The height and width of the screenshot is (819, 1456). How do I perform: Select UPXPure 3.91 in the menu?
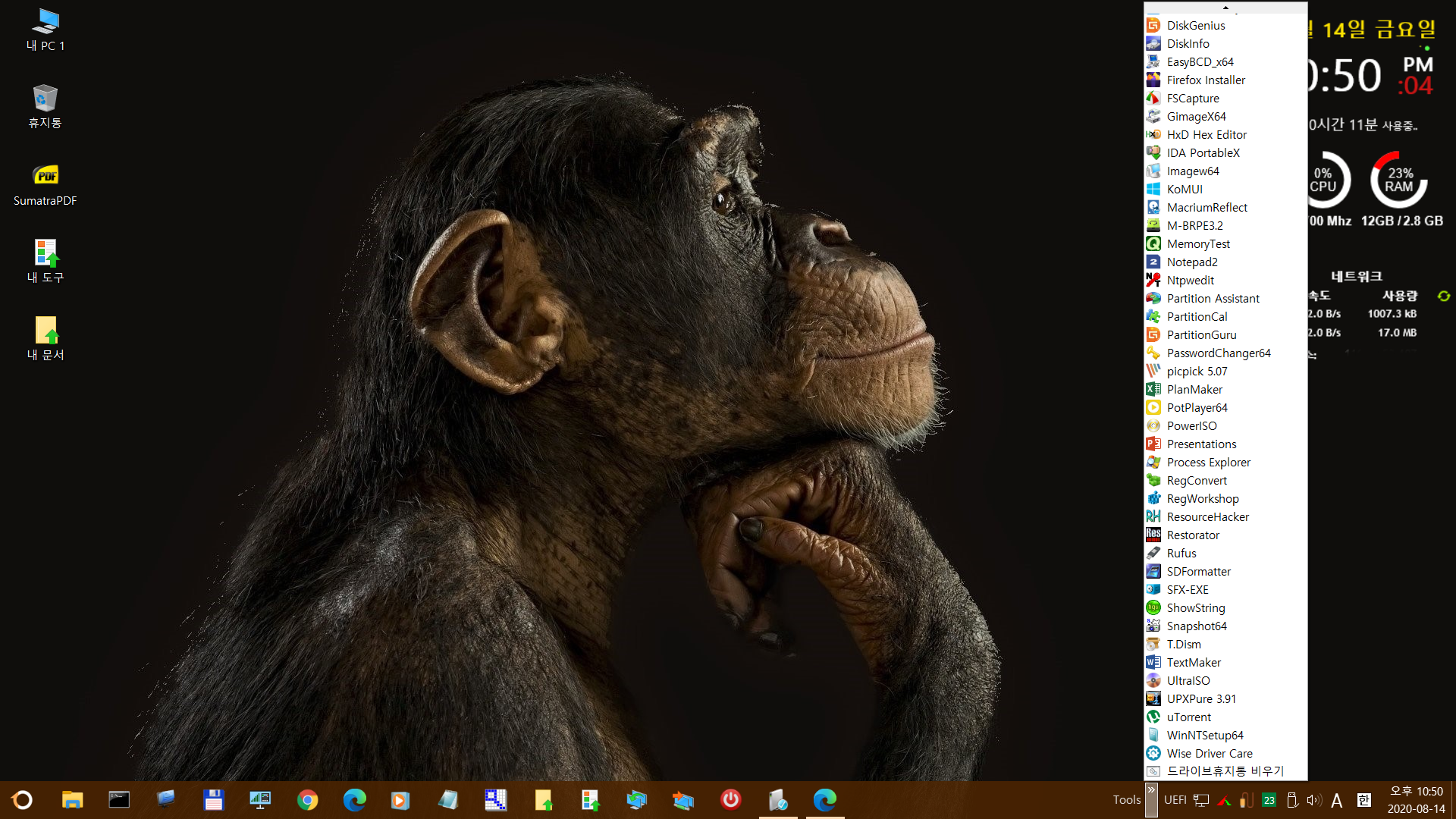point(1225,698)
